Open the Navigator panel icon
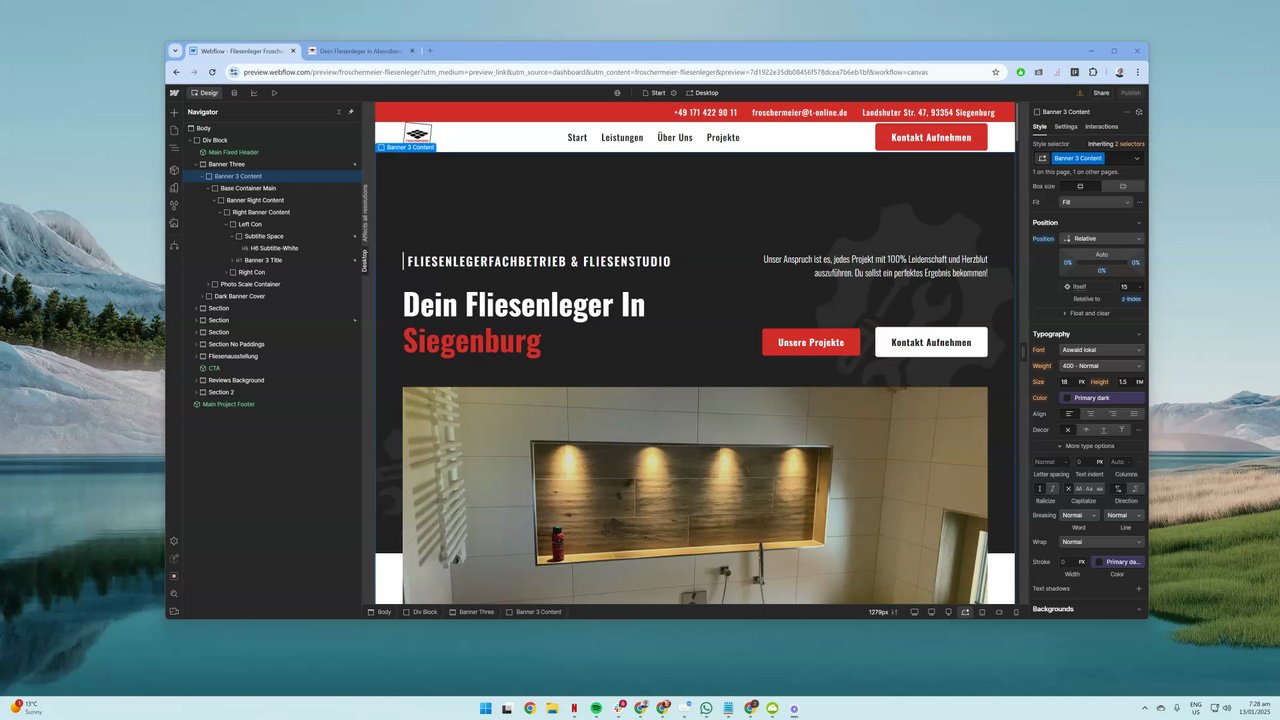Image resolution: width=1280 pixels, height=720 pixels. [174, 148]
